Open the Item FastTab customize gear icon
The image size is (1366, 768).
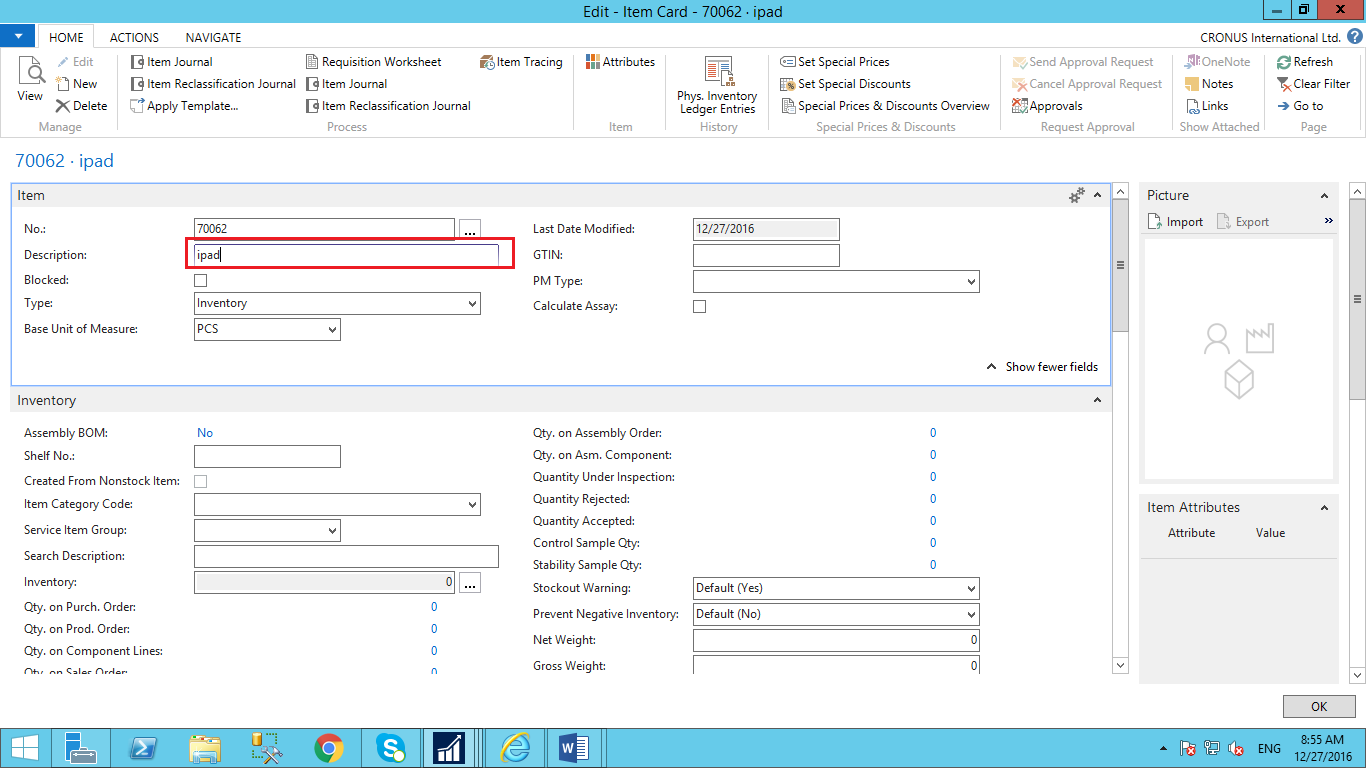(x=1077, y=196)
